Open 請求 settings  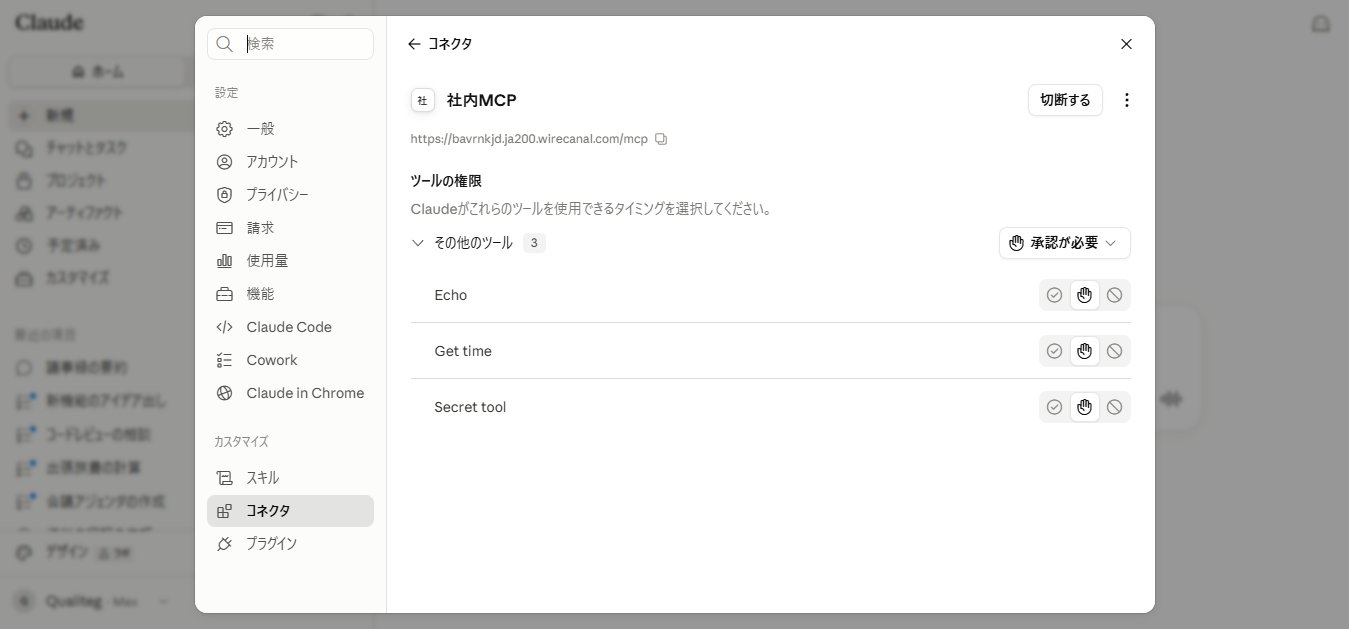(x=290, y=228)
